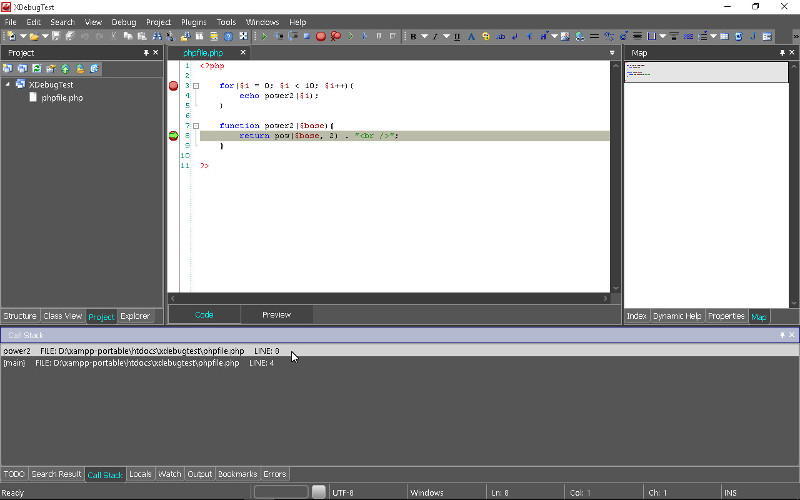Click the INS status bar indicator
This screenshot has width=800, height=500.
point(730,493)
